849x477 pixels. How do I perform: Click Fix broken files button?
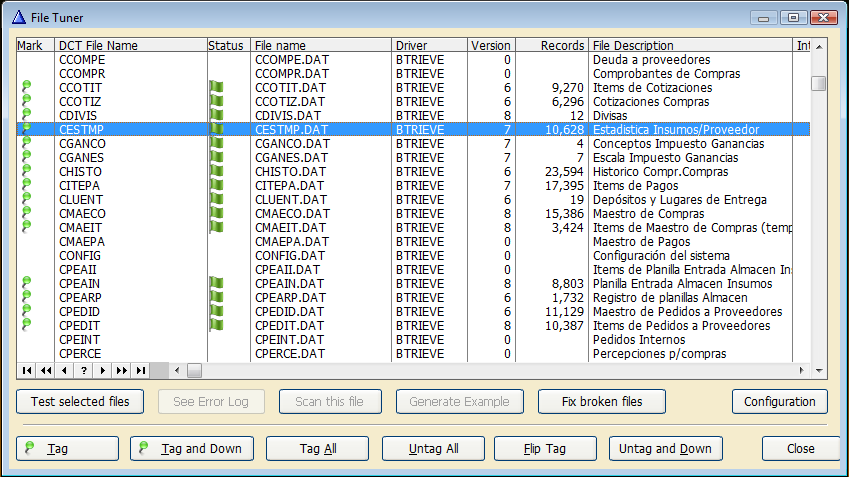pyautogui.click(x=602, y=402)
